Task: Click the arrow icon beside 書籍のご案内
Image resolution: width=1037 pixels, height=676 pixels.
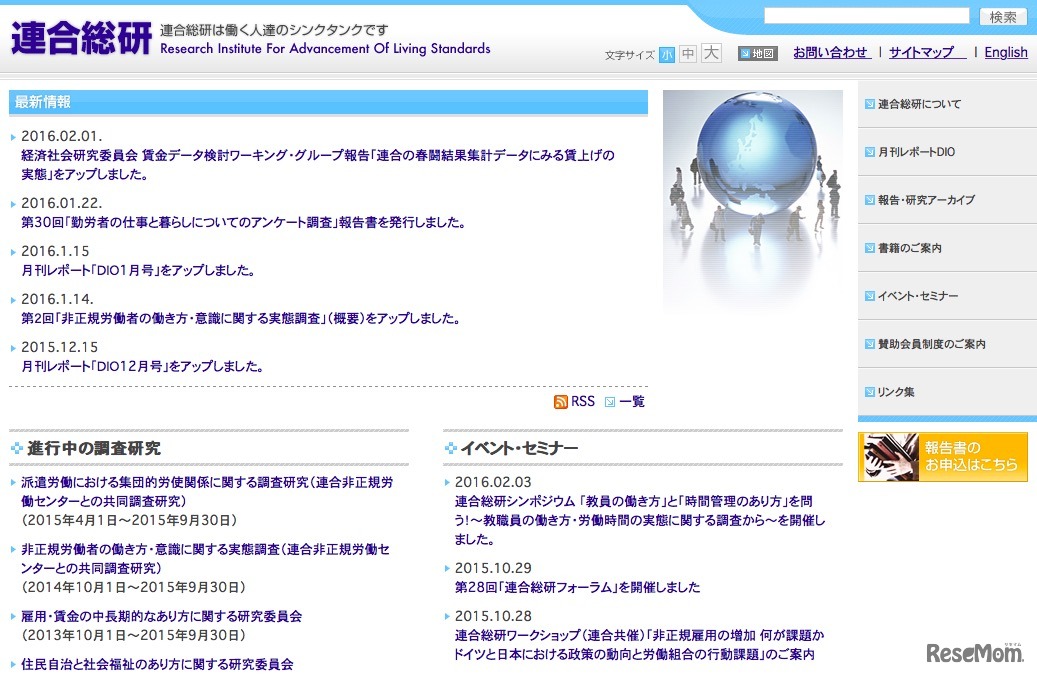Action: [870, 248]
